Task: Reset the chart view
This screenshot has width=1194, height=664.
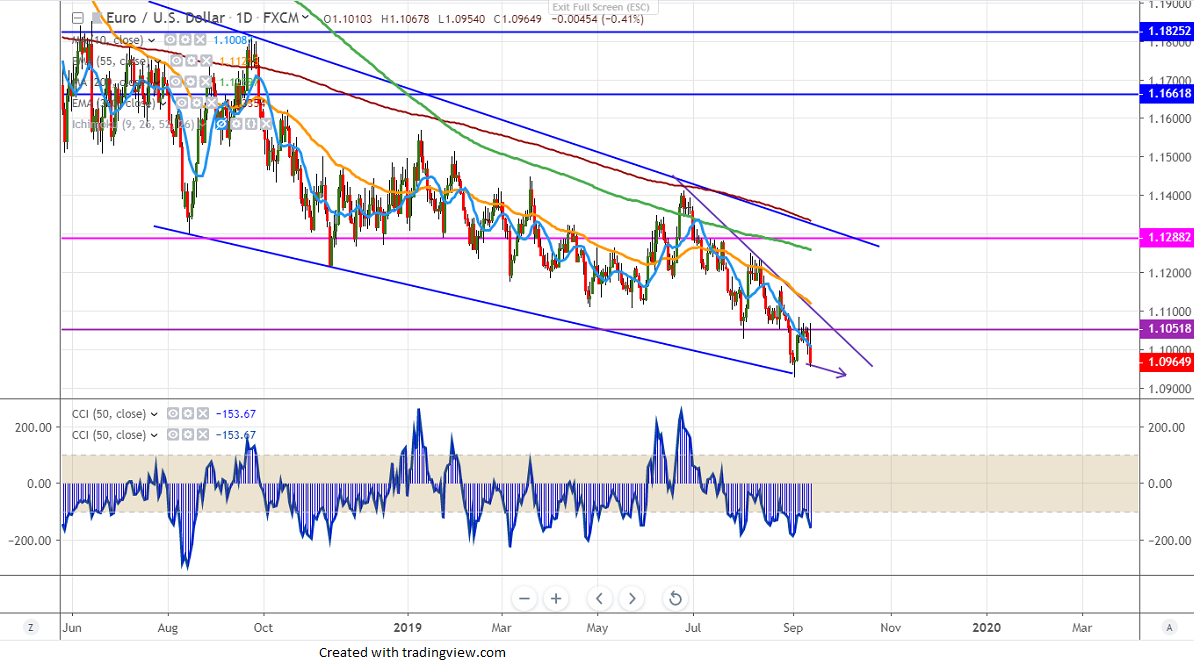Action: click(675, 599)
